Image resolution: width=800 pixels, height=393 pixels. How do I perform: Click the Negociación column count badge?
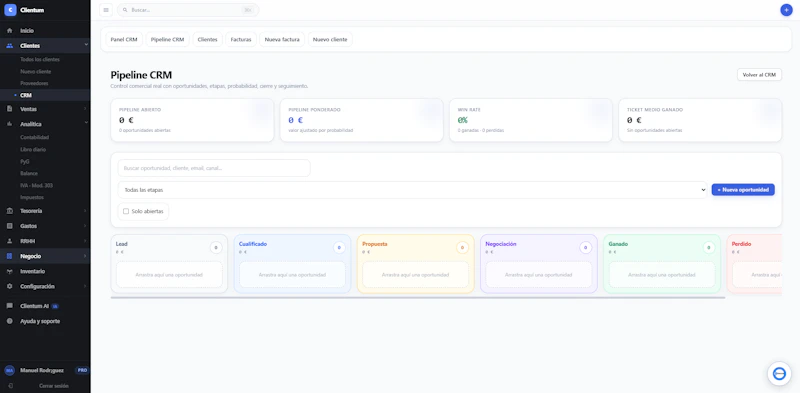click(x=586, y=248)
